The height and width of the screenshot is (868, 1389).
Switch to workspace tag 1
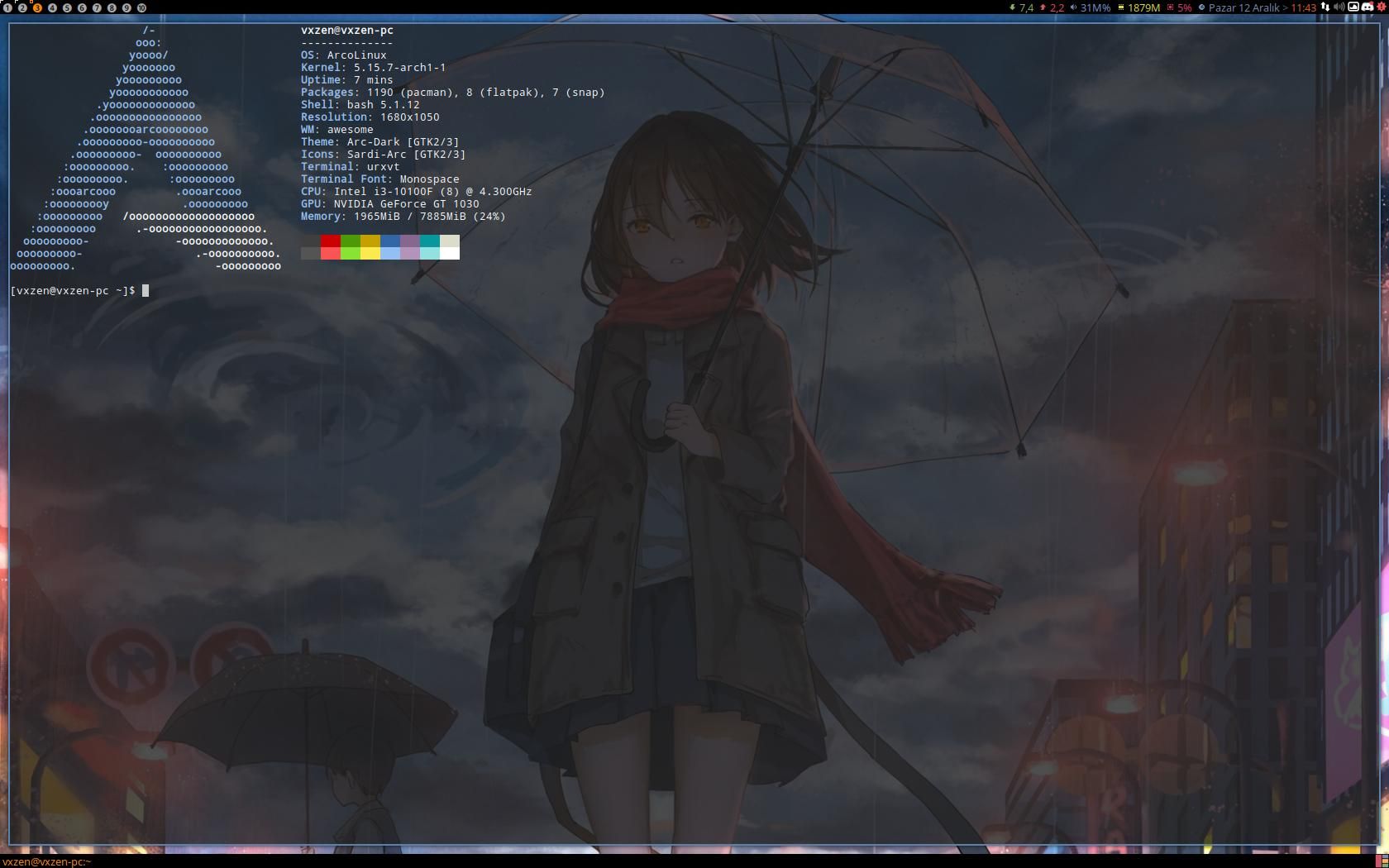[7, 7]
